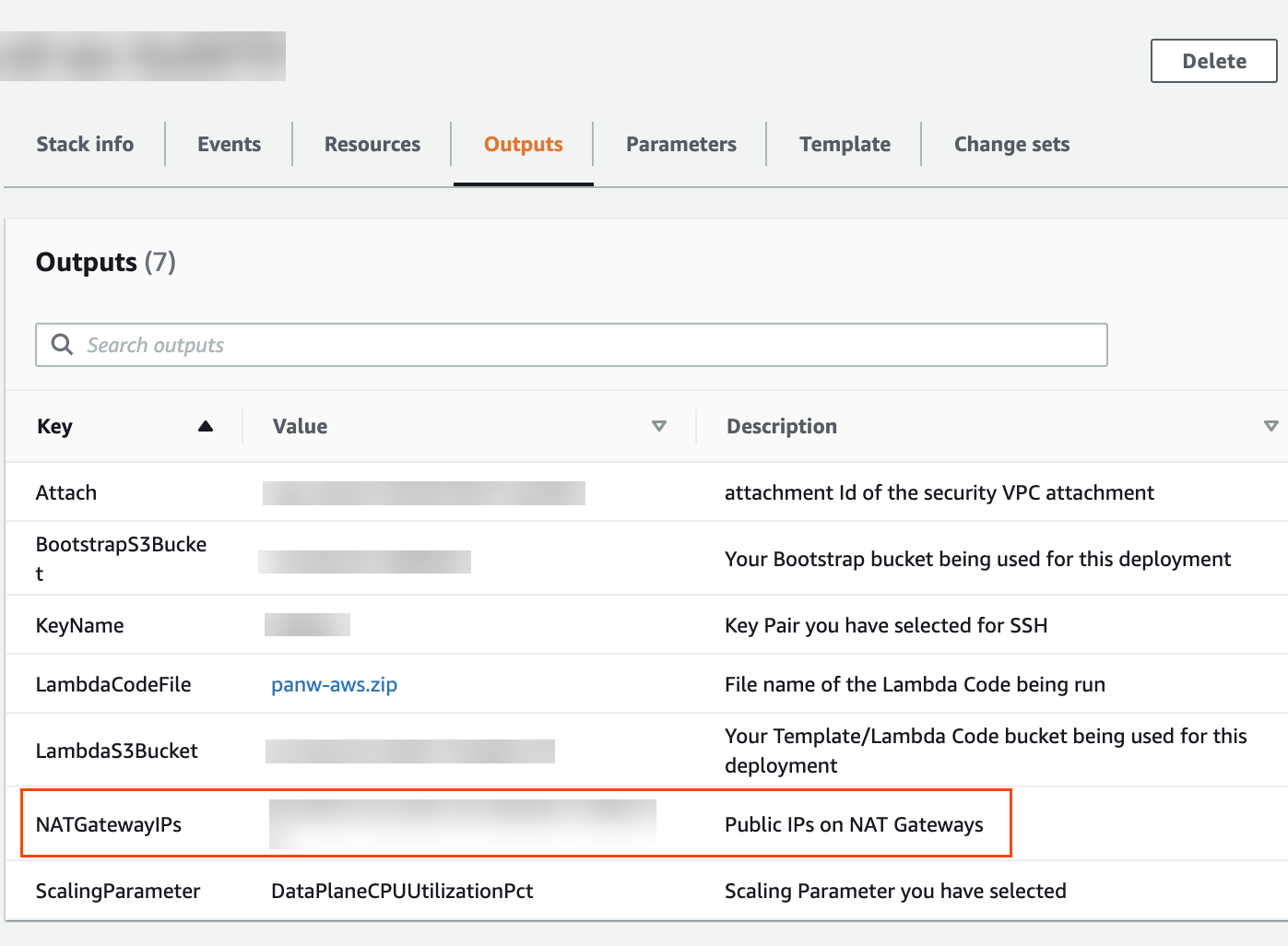Open the Description column sort arrow
Image resolution: width=1288 pixels, height=946 pixels.
(x=1270, y=426)
